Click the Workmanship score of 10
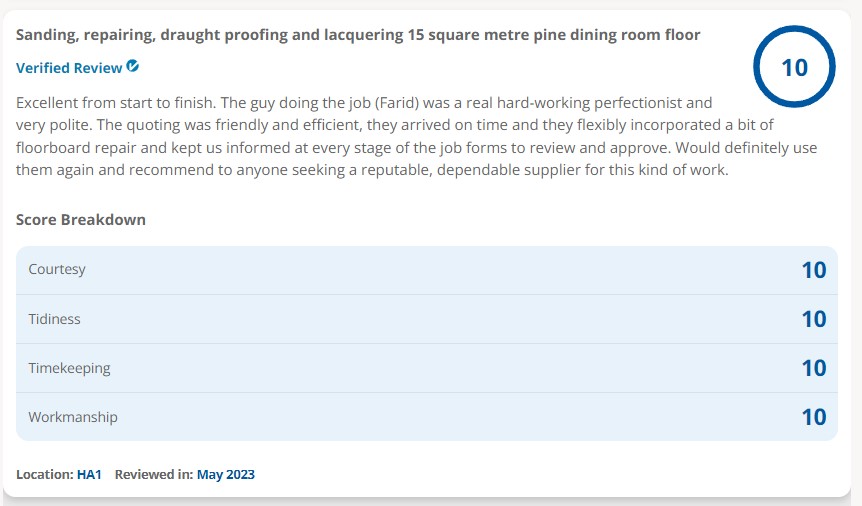The height and width of the screenshot is (506, 862). (x=813, y=417)
